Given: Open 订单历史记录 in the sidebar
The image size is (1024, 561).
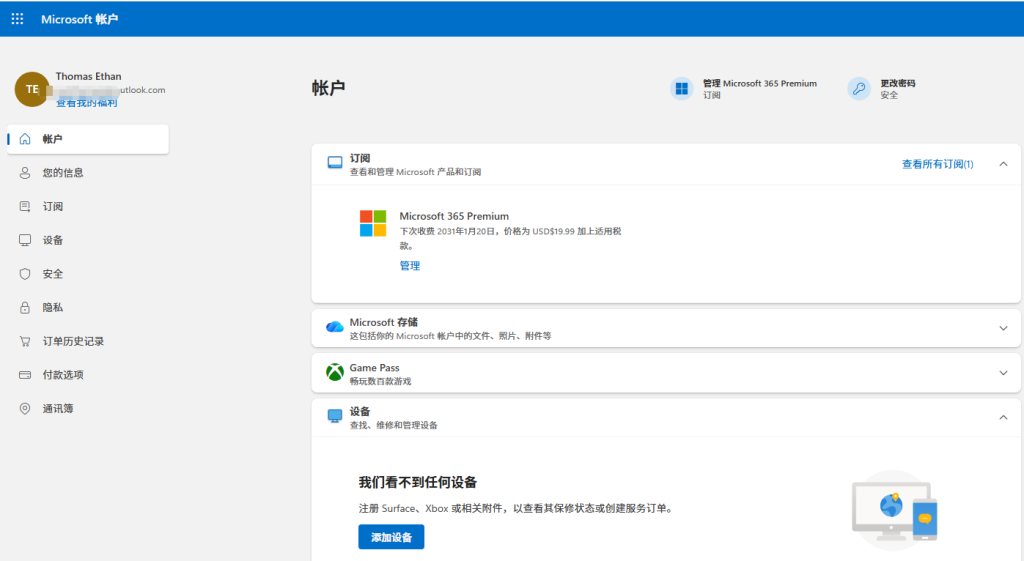Looking at the screenshot, I should pyautogui.click(x=73, y=341).
